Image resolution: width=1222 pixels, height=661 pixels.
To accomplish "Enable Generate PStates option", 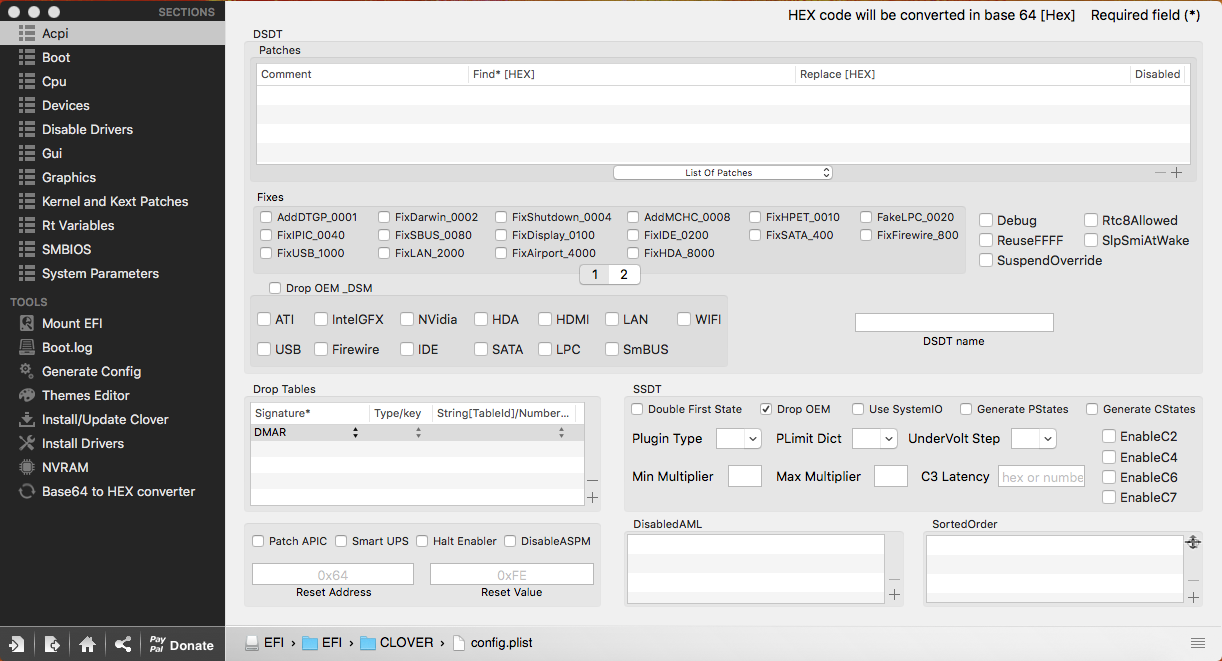I will tap(966, 409).
